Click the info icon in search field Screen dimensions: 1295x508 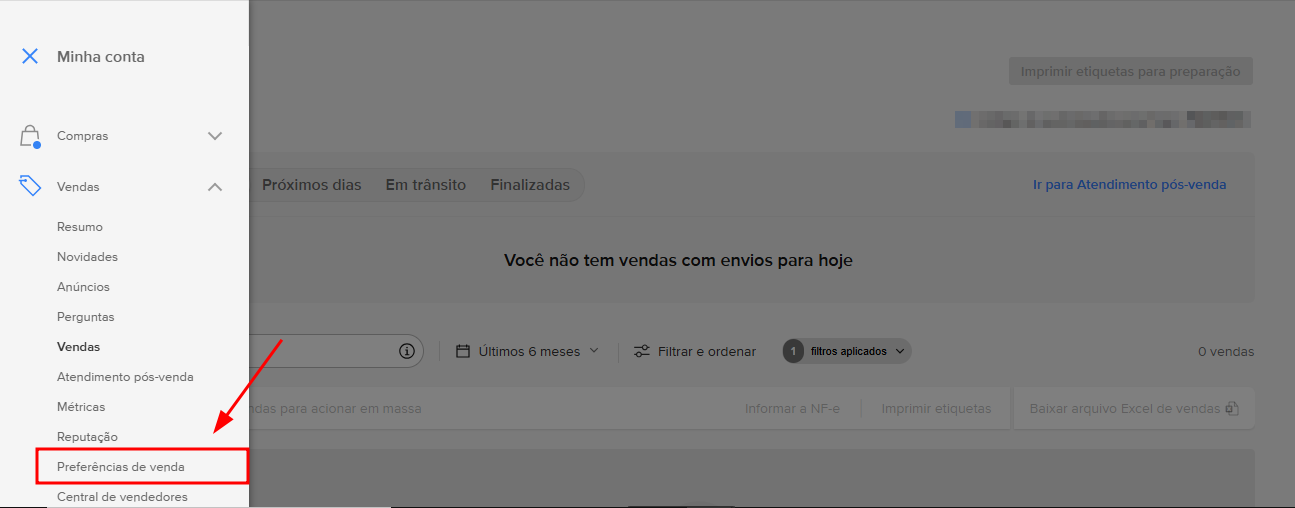point(406,351)
